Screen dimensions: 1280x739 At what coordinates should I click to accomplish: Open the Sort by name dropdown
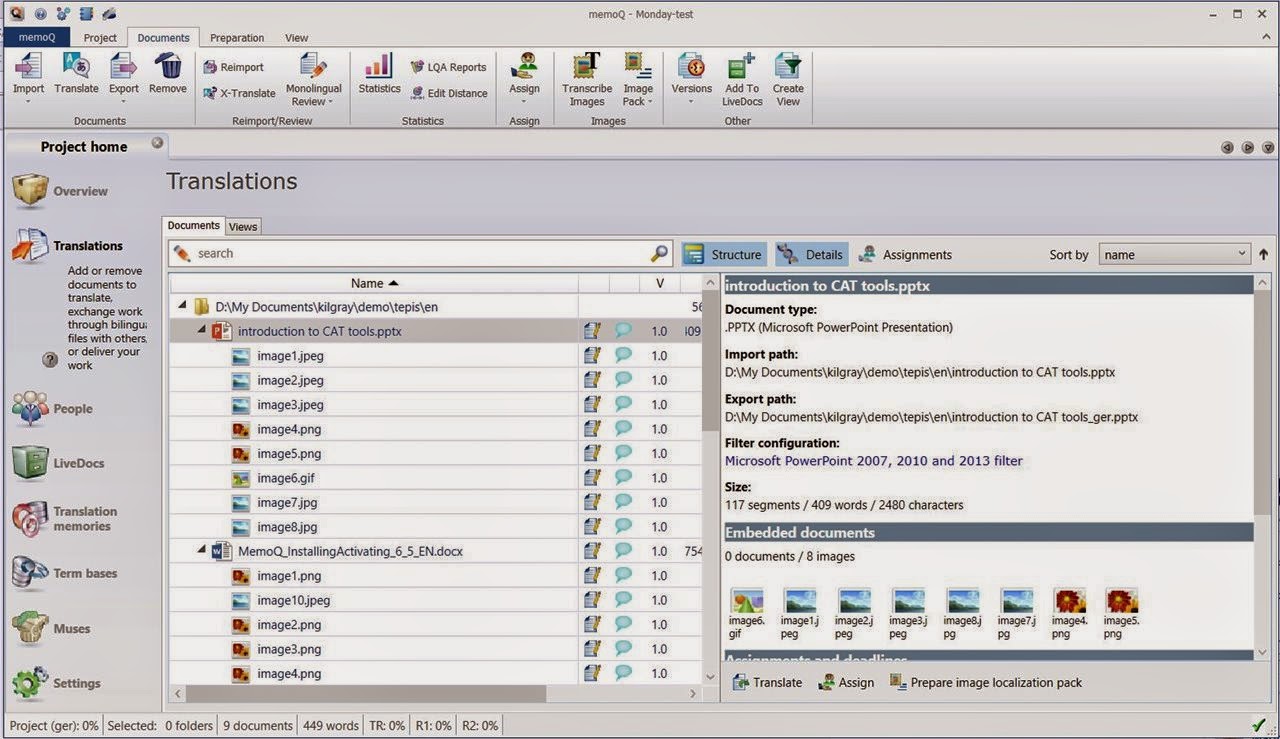click(1175, 254)
